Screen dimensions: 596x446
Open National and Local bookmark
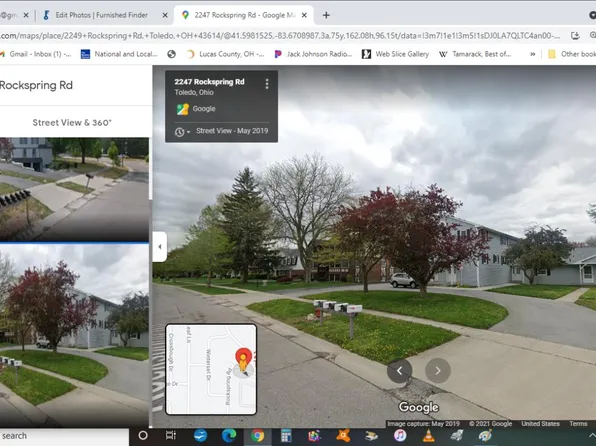pos(119,54)
